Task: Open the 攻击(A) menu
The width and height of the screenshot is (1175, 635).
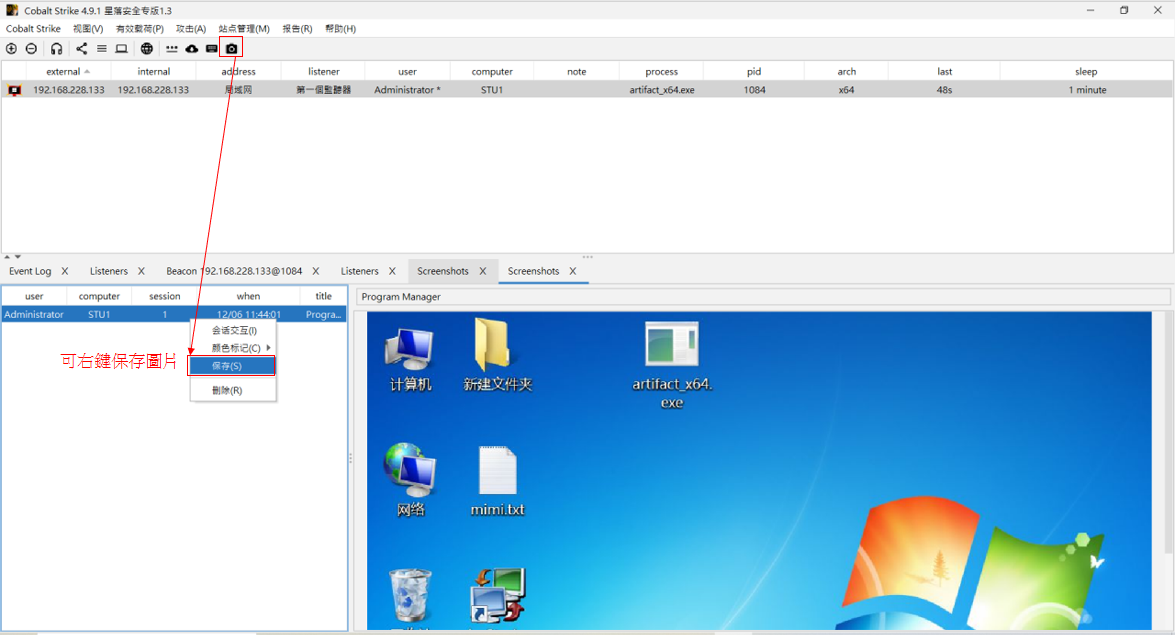Action: [x=190, y=28]
